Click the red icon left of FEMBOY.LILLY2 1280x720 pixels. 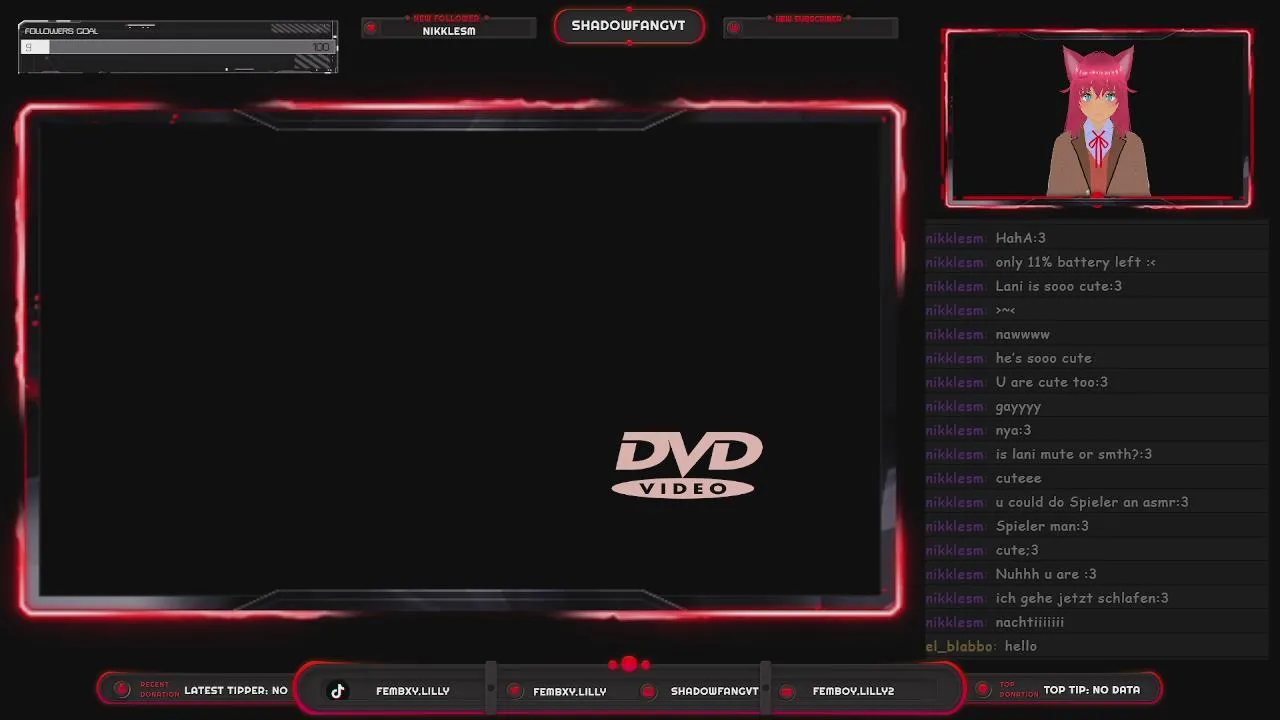[x=787, y=691]
